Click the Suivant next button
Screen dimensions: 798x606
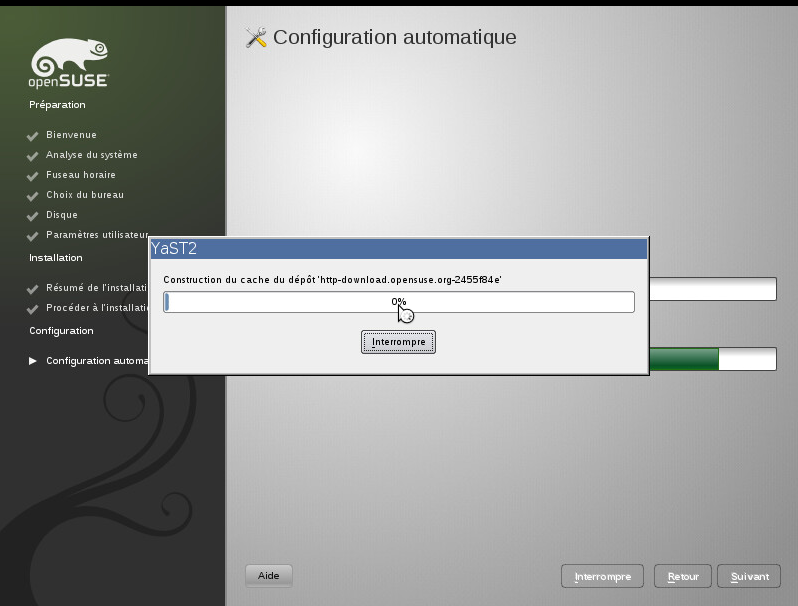coord(749,576)
